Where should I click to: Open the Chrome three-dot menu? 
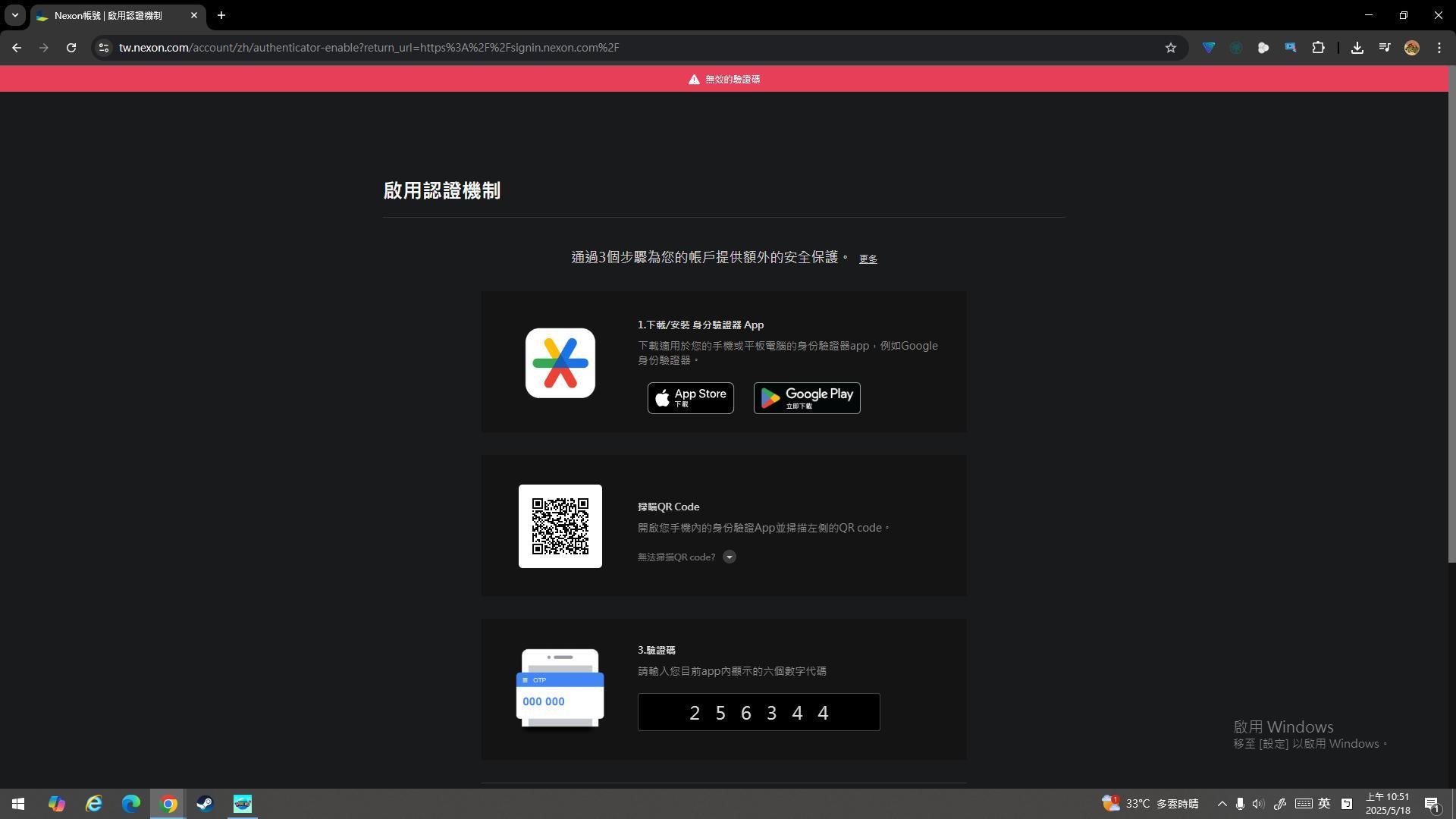(1439, 48)
